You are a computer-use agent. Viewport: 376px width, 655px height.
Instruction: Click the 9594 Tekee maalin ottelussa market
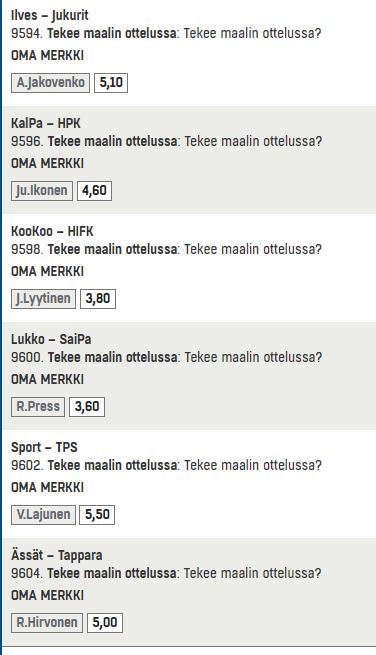(166, 33)
